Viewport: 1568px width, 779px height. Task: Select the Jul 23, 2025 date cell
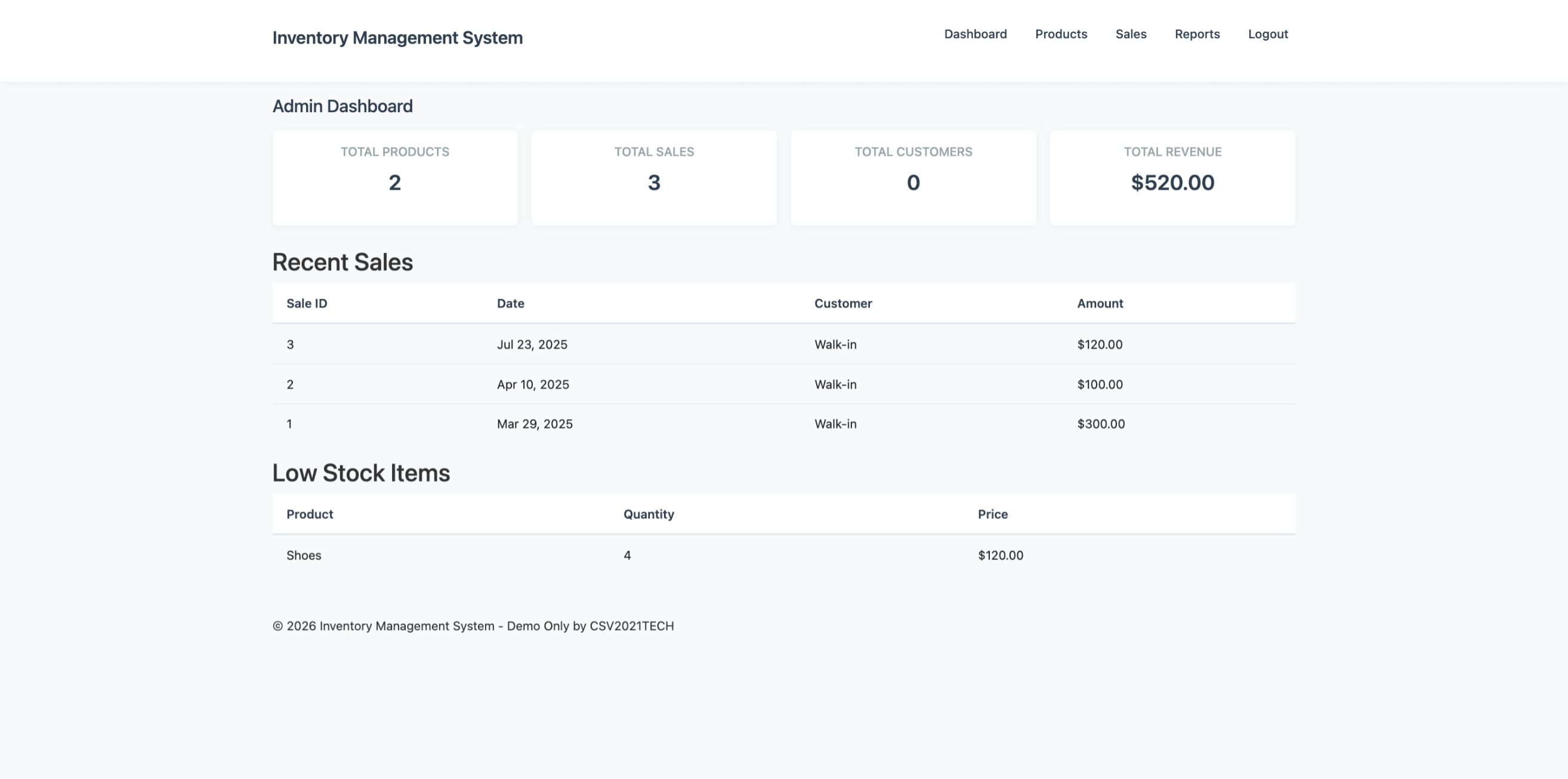(532, 344)
